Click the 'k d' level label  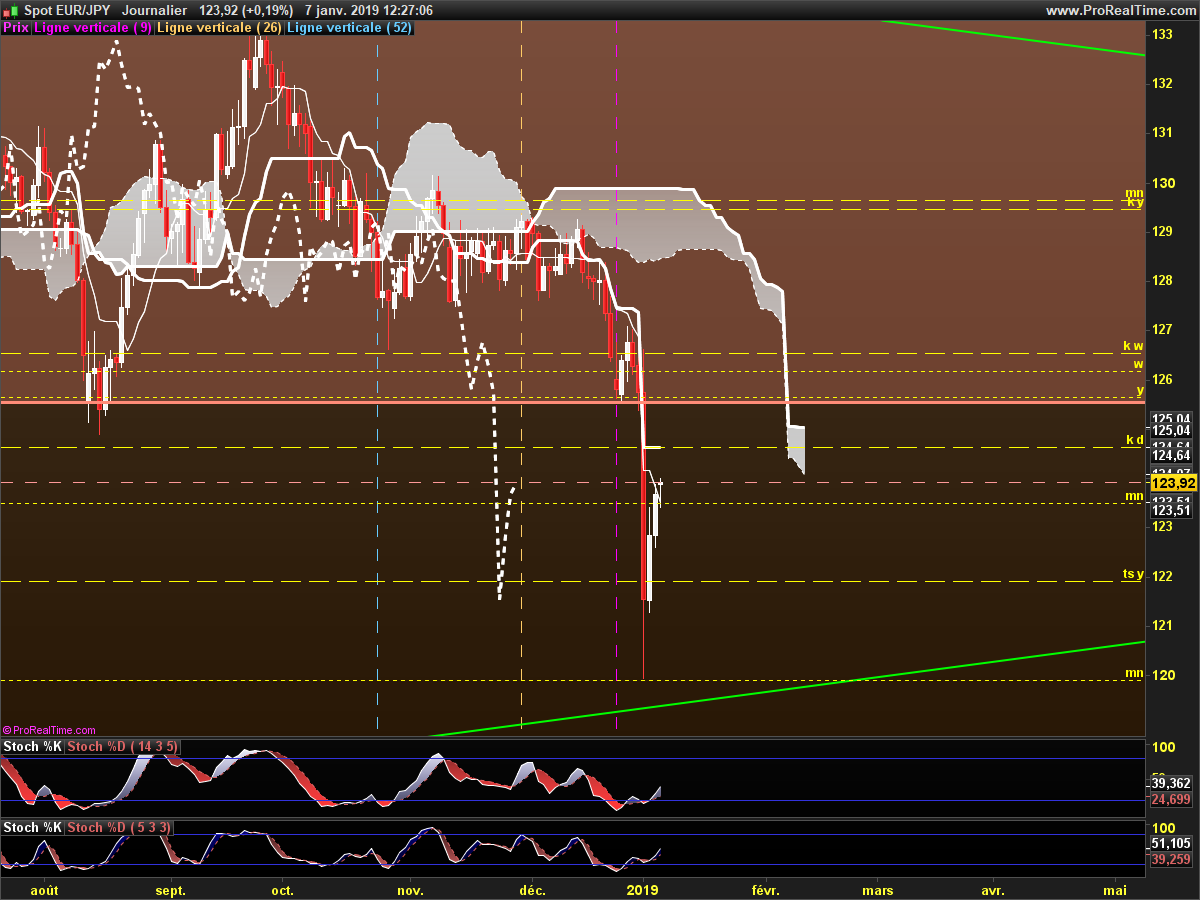pos(1134,440)
